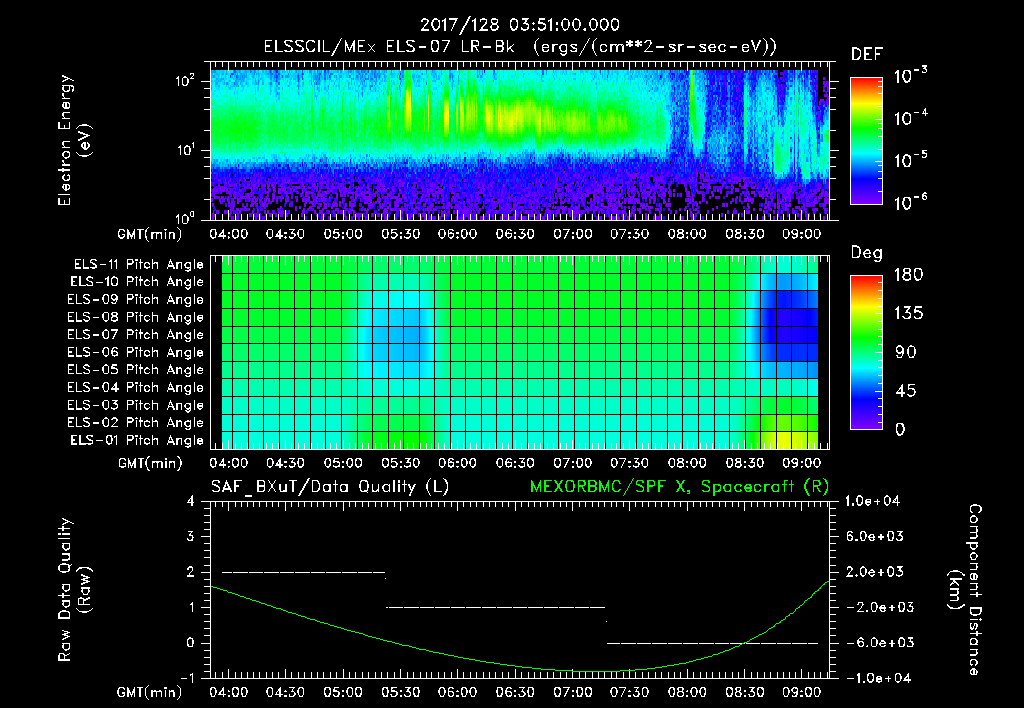Click the plot timestamp 2017/128 03:51:00.000
Screen dimensions: 1024x708
tap(519, 25)
